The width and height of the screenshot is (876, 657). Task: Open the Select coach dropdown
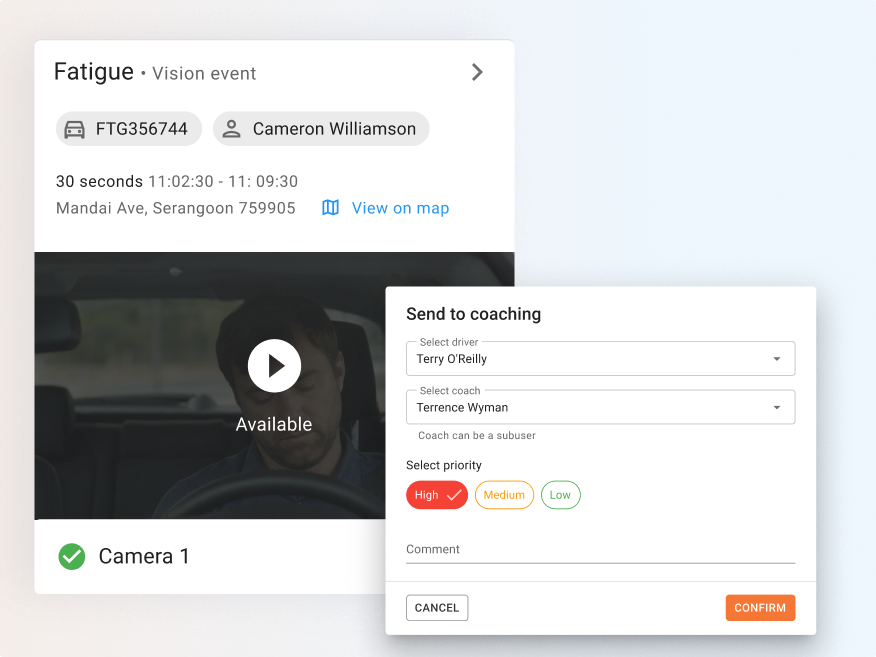point(600,407)
